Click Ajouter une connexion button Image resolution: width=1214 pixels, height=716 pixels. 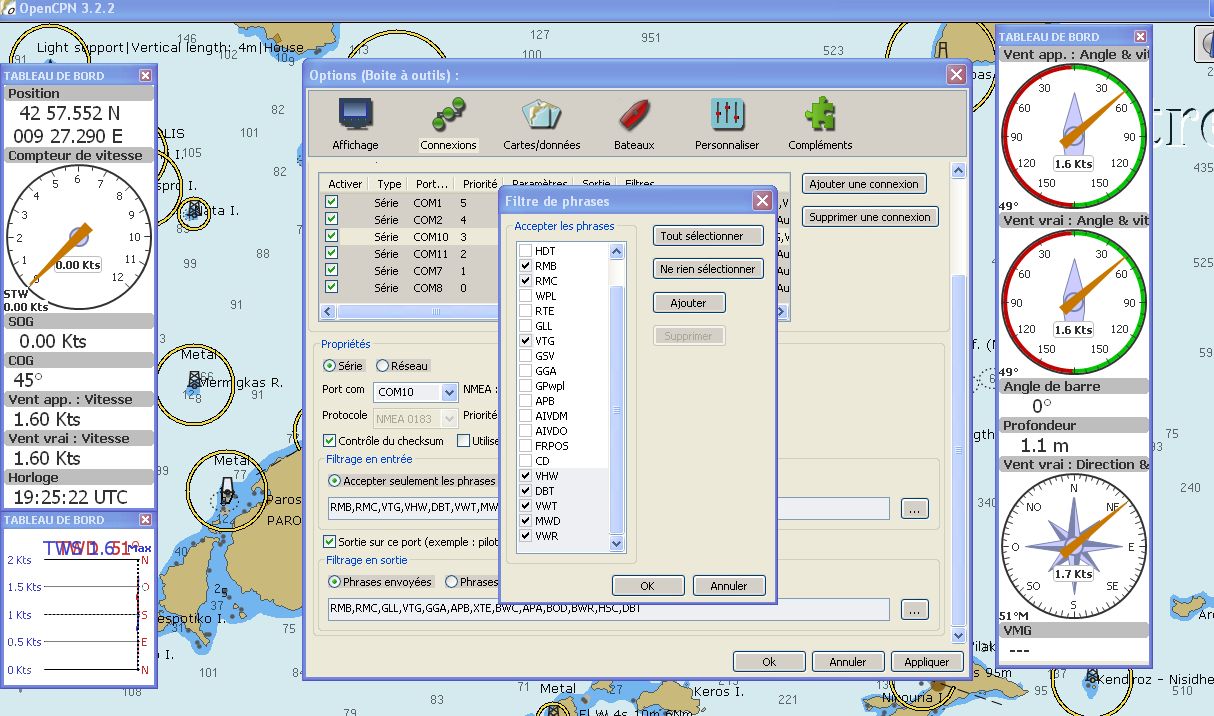[864, 184]
